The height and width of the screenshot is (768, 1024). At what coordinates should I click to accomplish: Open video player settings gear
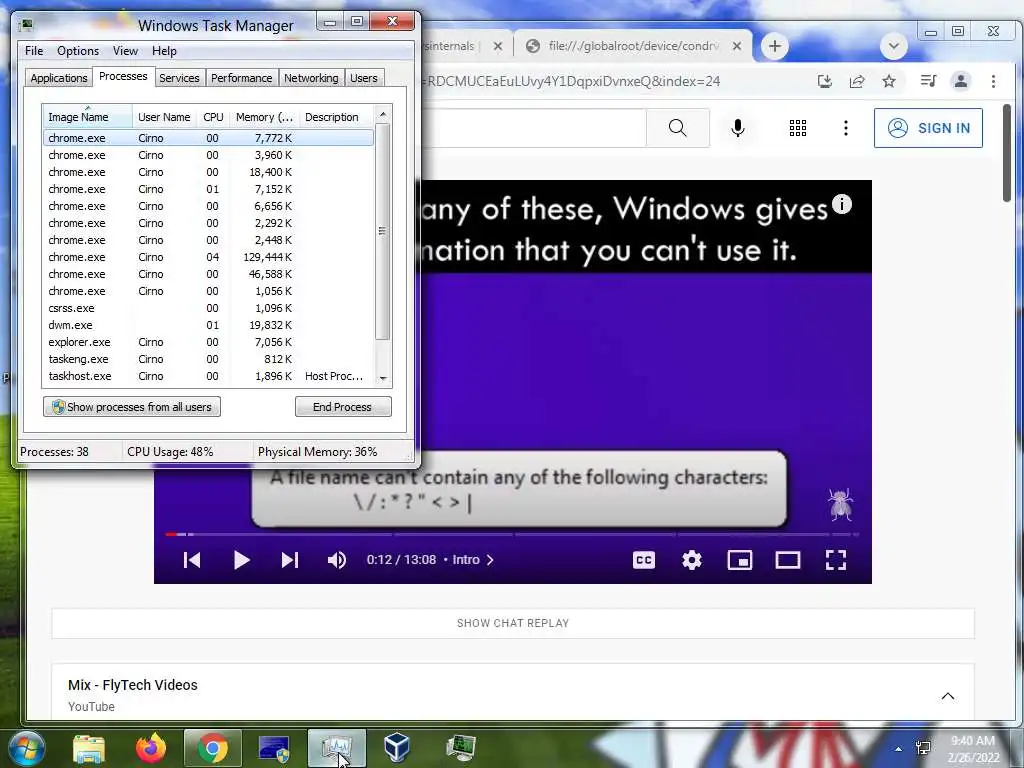coord(692,560)
